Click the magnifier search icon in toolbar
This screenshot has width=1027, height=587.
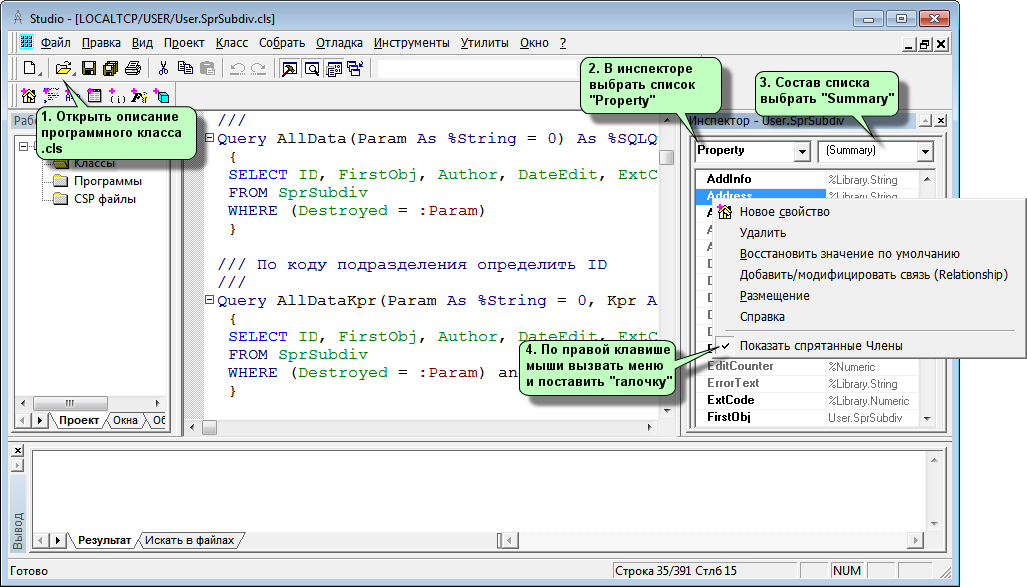point(312,69)
